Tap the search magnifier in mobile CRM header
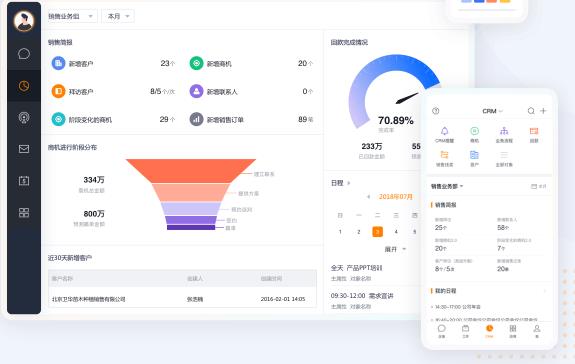The height and width of the screenshot is (364, 575). click(531, 111)
